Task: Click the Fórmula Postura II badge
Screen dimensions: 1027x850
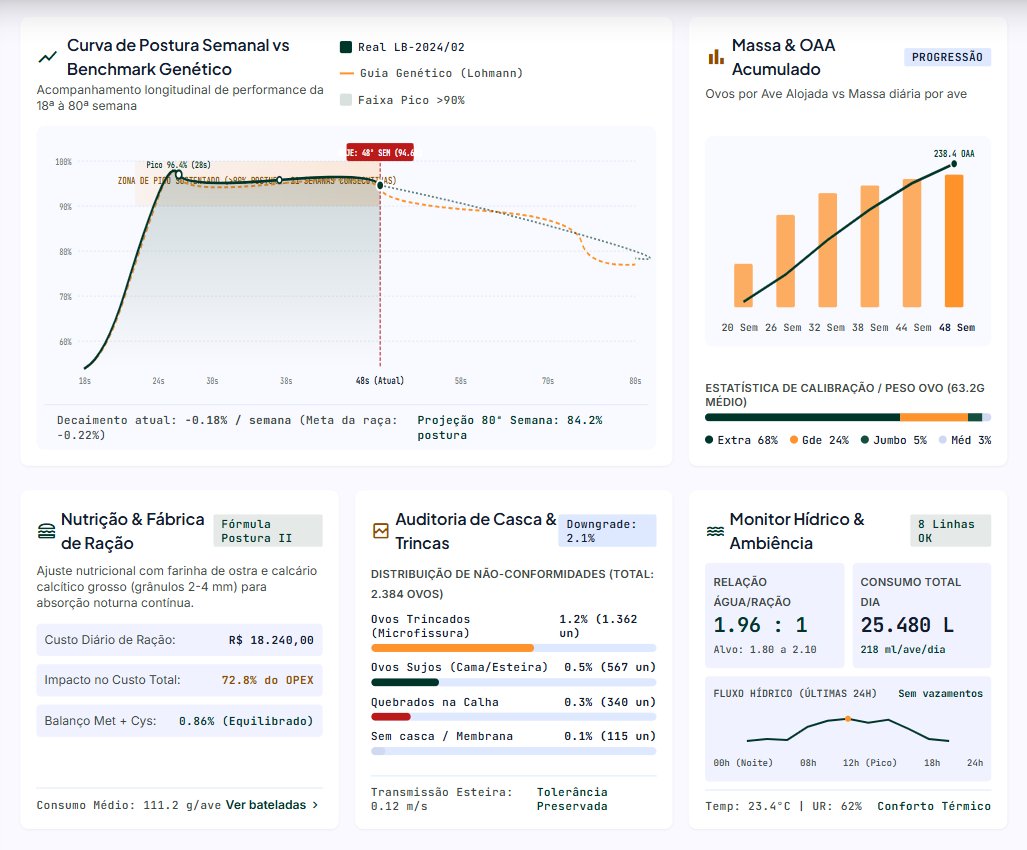Action: tap(268, 530)
